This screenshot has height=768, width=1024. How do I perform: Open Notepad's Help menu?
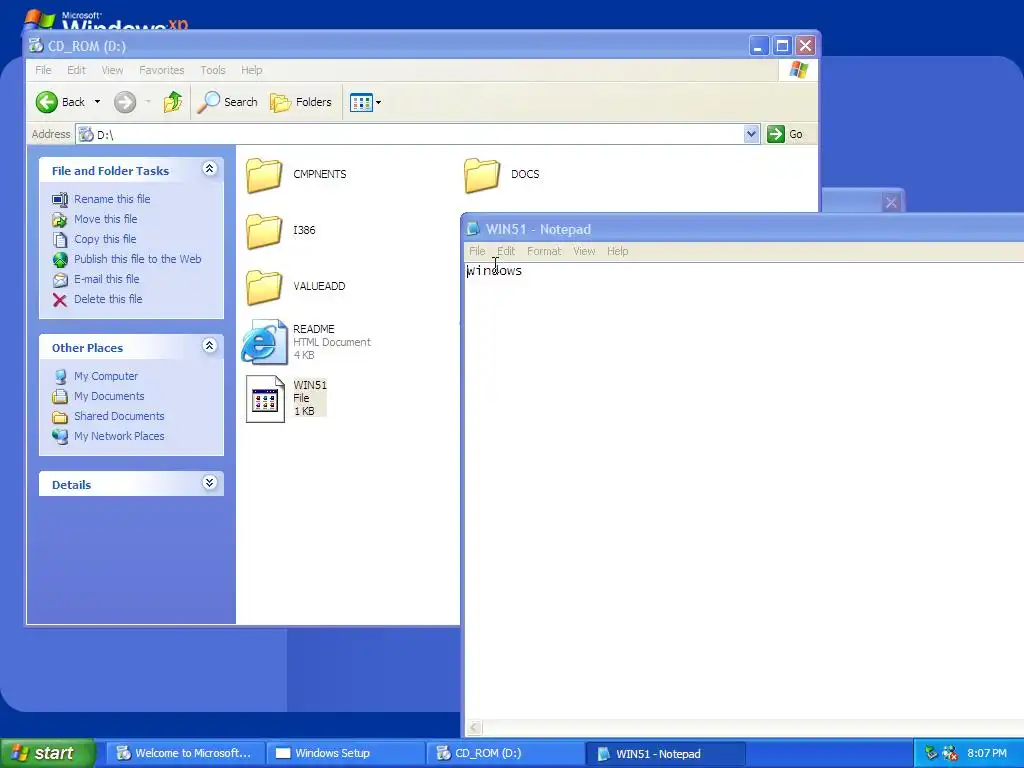(617, 251)
